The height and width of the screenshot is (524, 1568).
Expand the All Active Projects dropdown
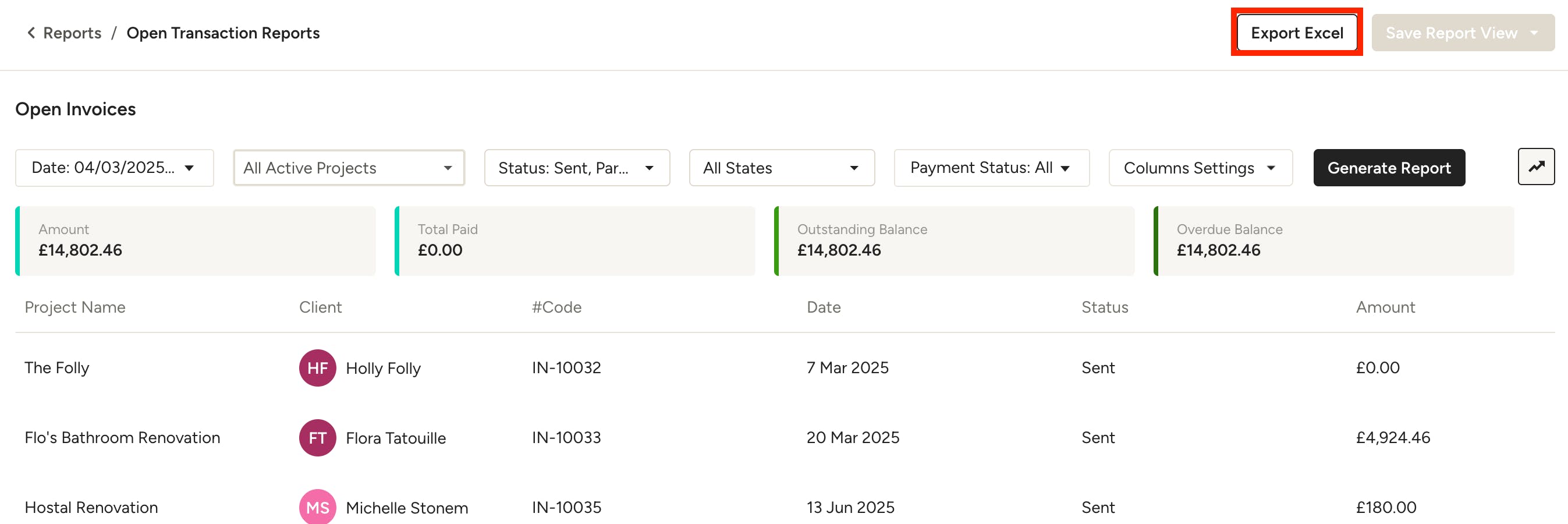(x=349, y=167)
